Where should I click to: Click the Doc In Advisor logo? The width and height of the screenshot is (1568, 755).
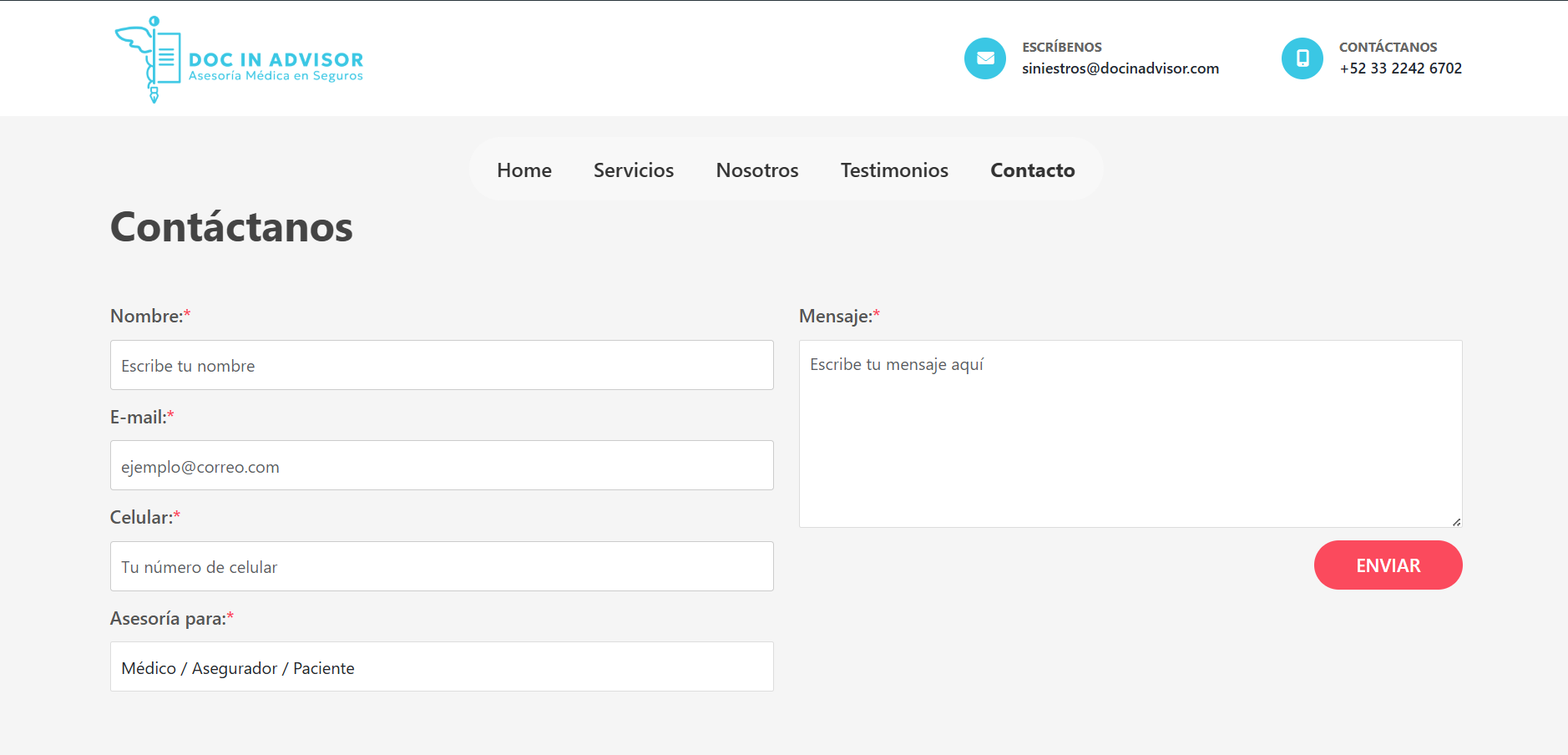[238, 59]
